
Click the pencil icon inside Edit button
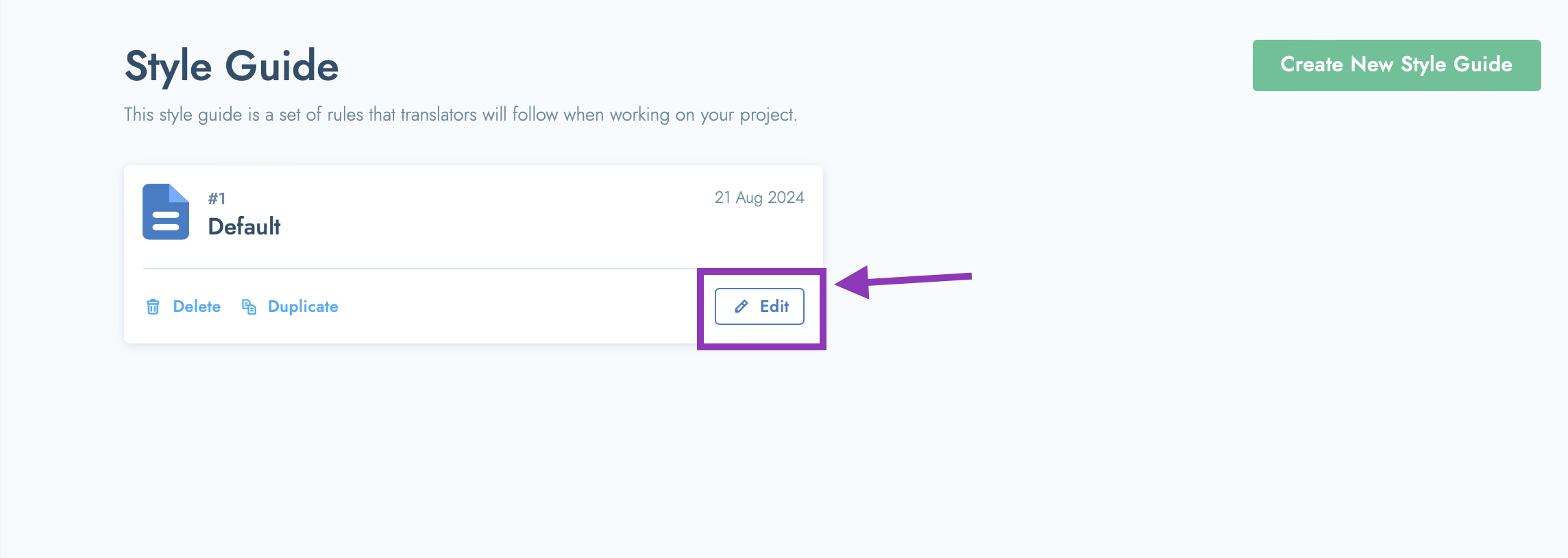[741, 306]
